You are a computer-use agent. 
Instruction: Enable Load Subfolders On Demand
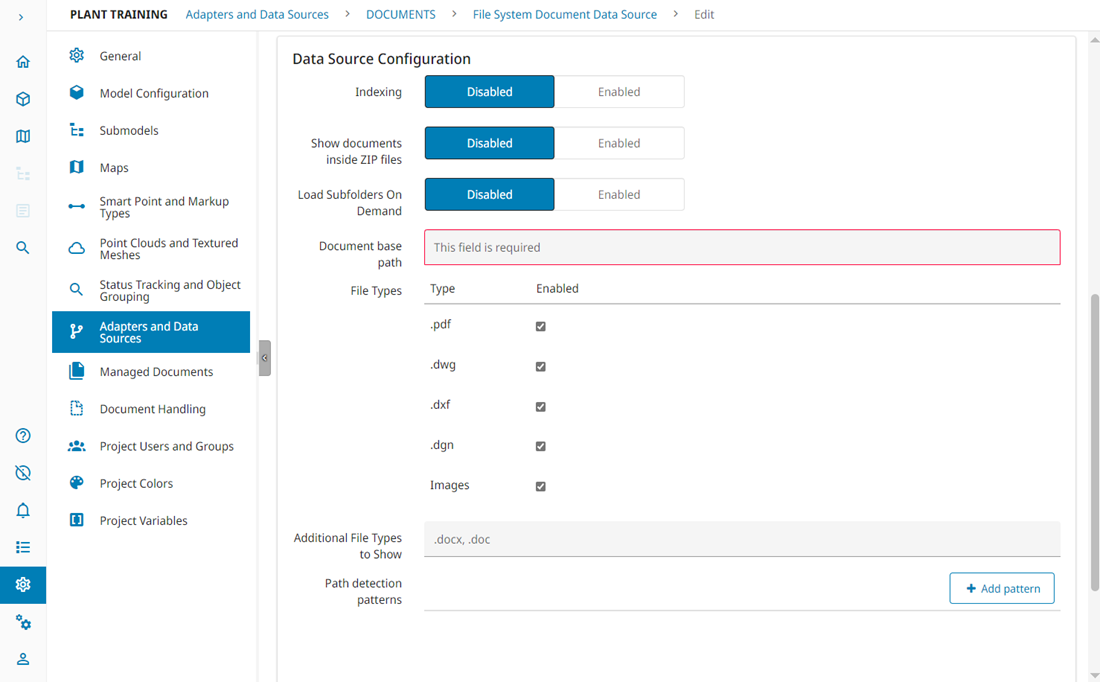[x=619, y=194]
